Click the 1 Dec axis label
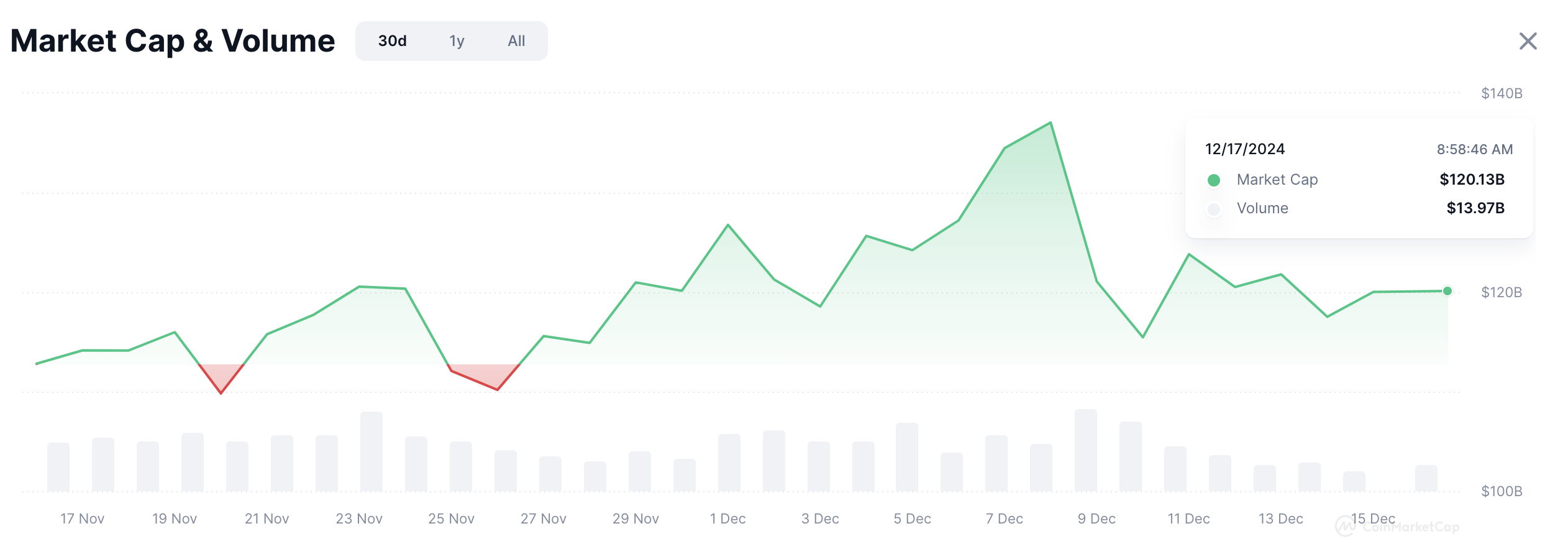This screenshot has height=549, width=1568. pyautogui.click(x=727, y=519)
